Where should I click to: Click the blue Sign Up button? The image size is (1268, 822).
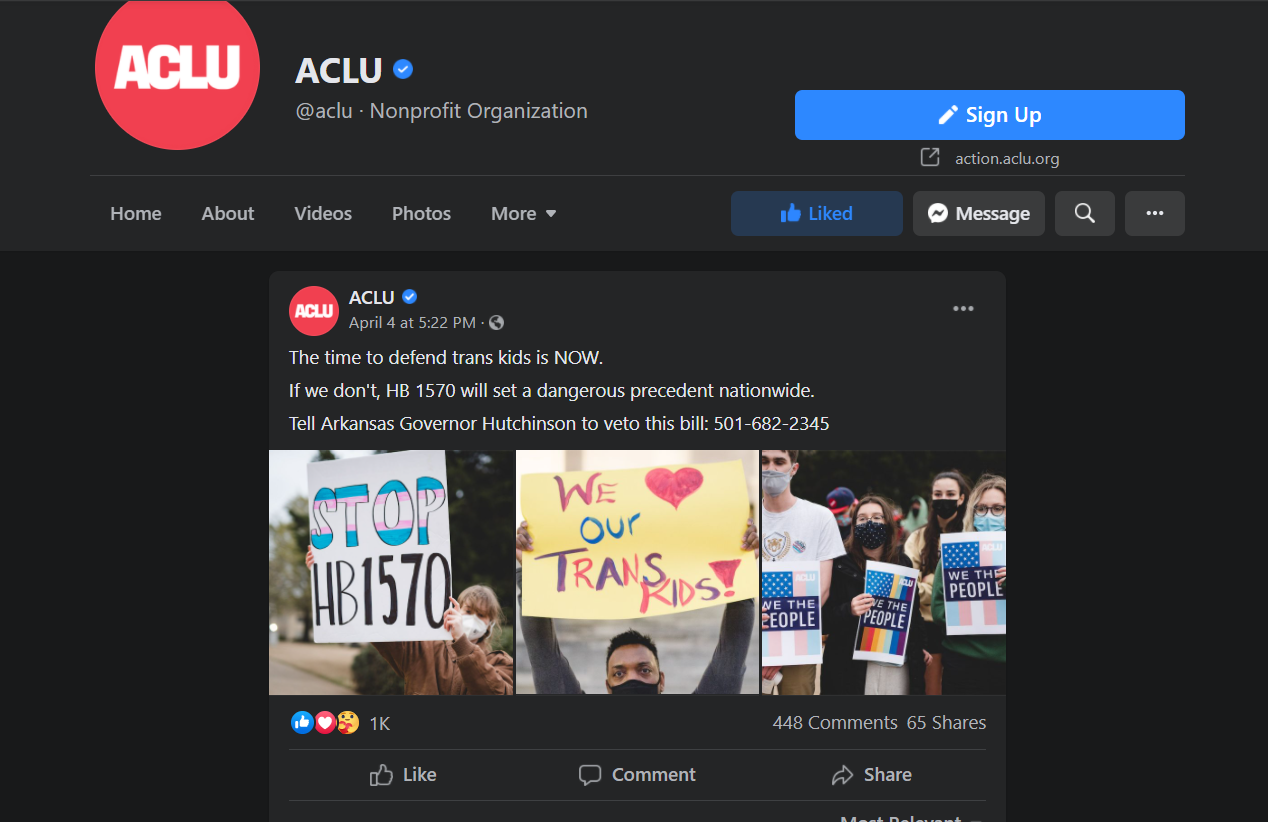point(990,115)
